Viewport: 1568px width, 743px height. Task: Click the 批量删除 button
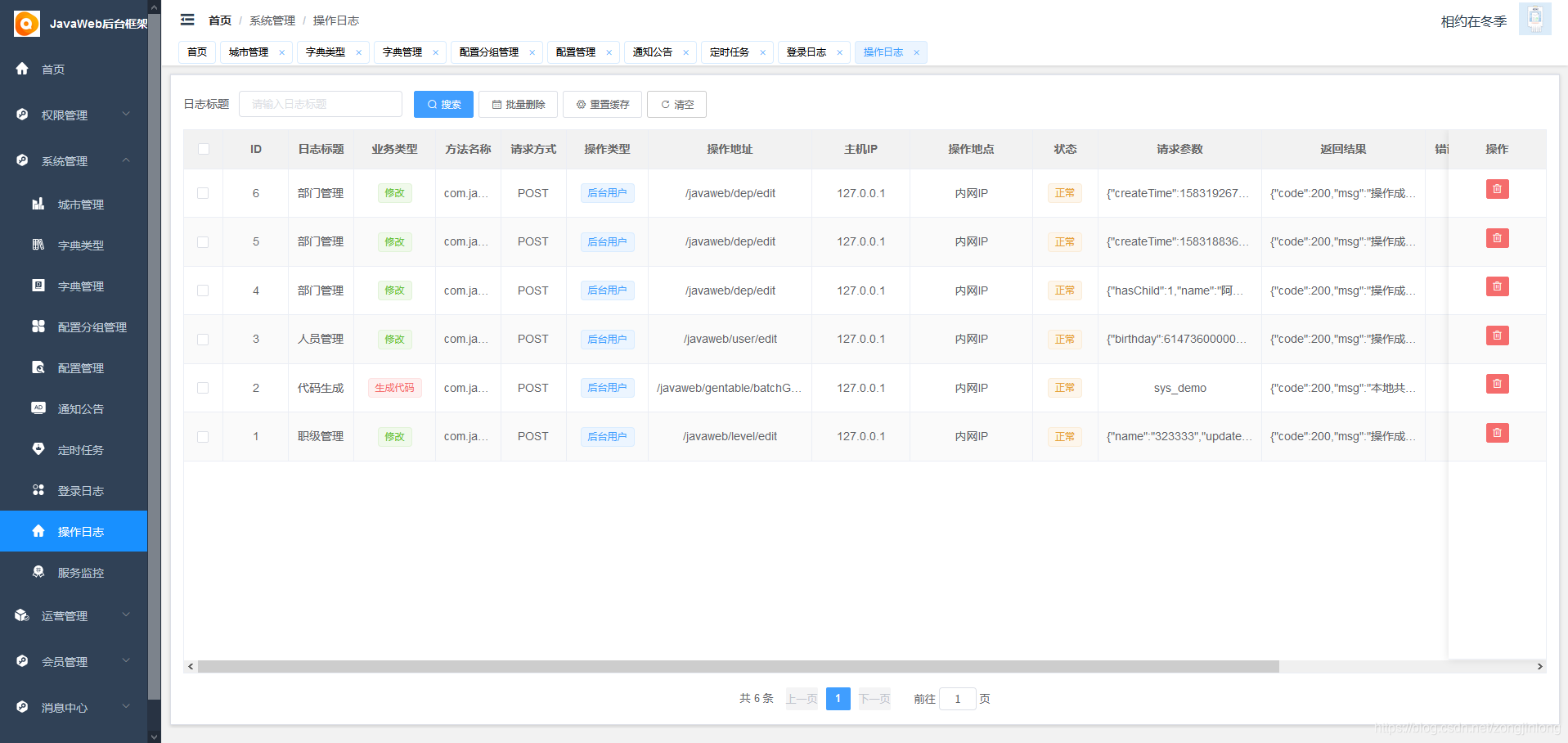coord(518,104)
